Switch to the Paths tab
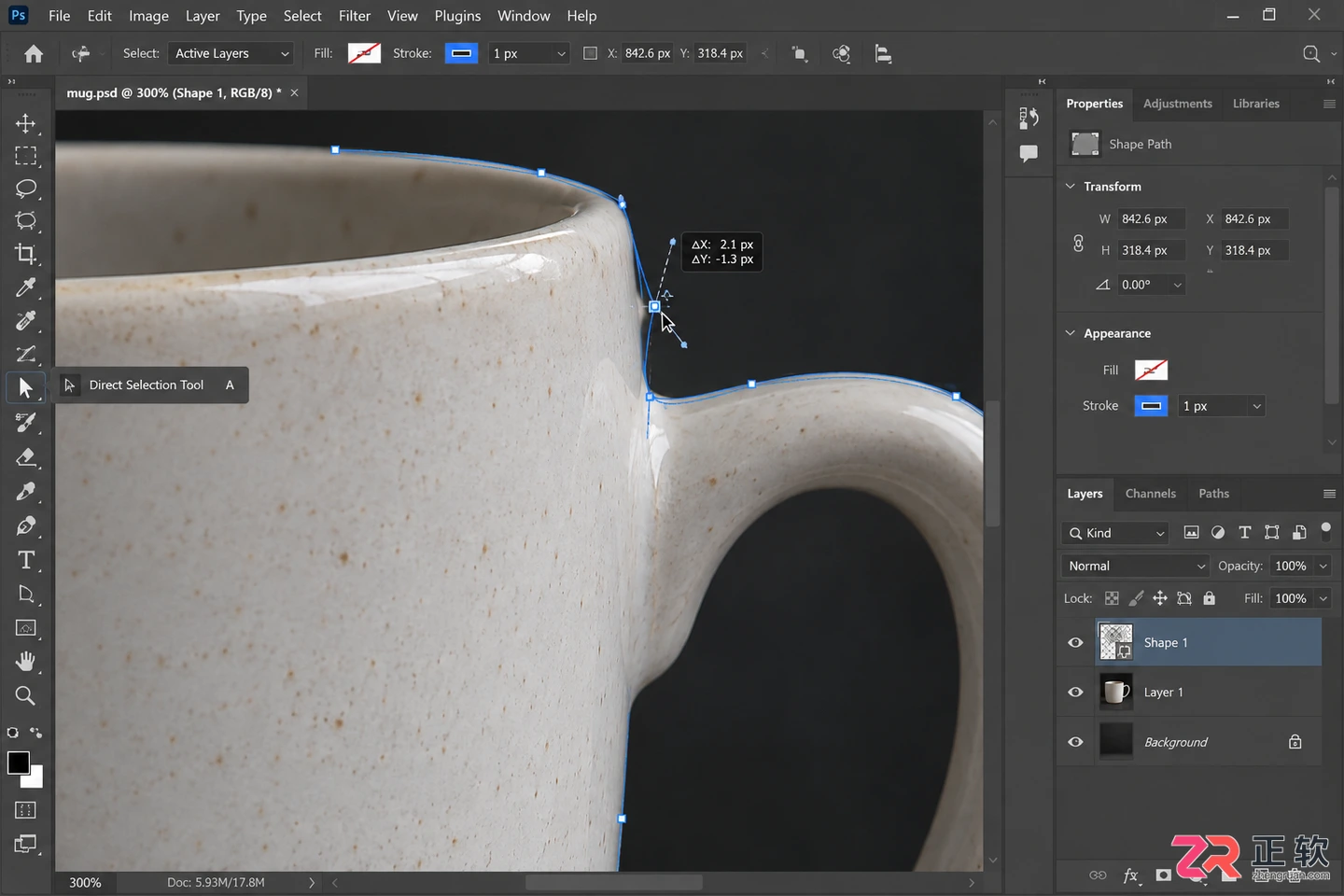This screenshot has height=896, width=1344. (1213, 494)
